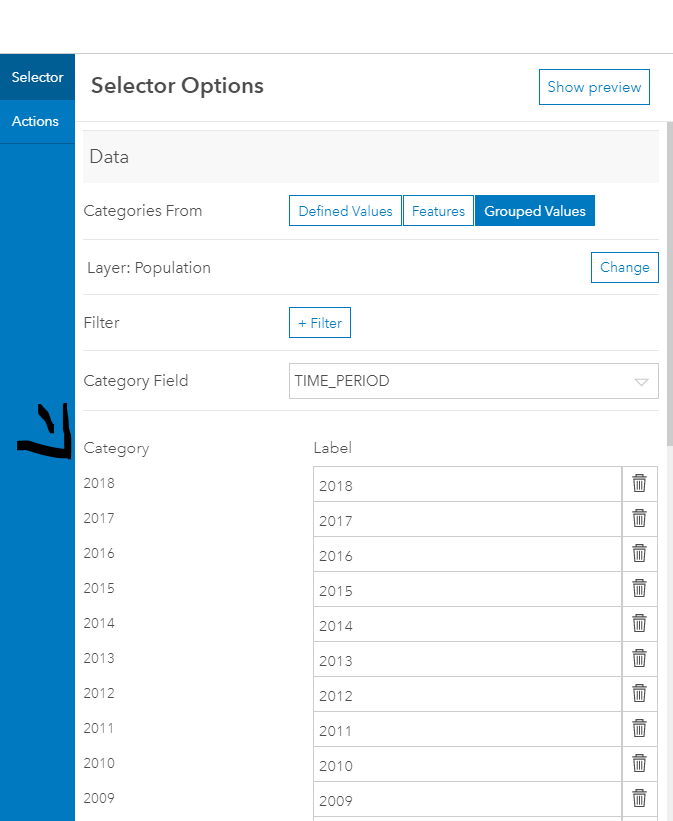Screen dimensions: 673x821
Task: Add a new filter
Action: (320, 323)
